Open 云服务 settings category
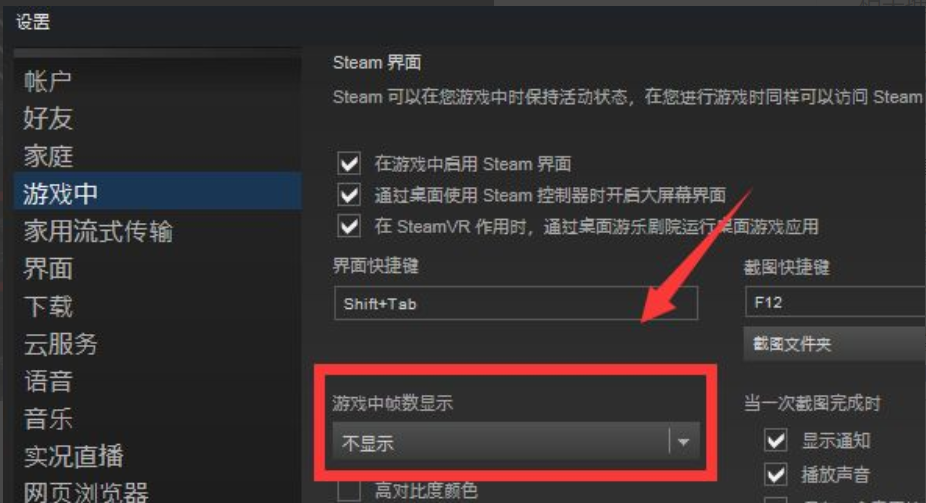Image resolution: width=926 pixels, height=503 pixels. 60,344
